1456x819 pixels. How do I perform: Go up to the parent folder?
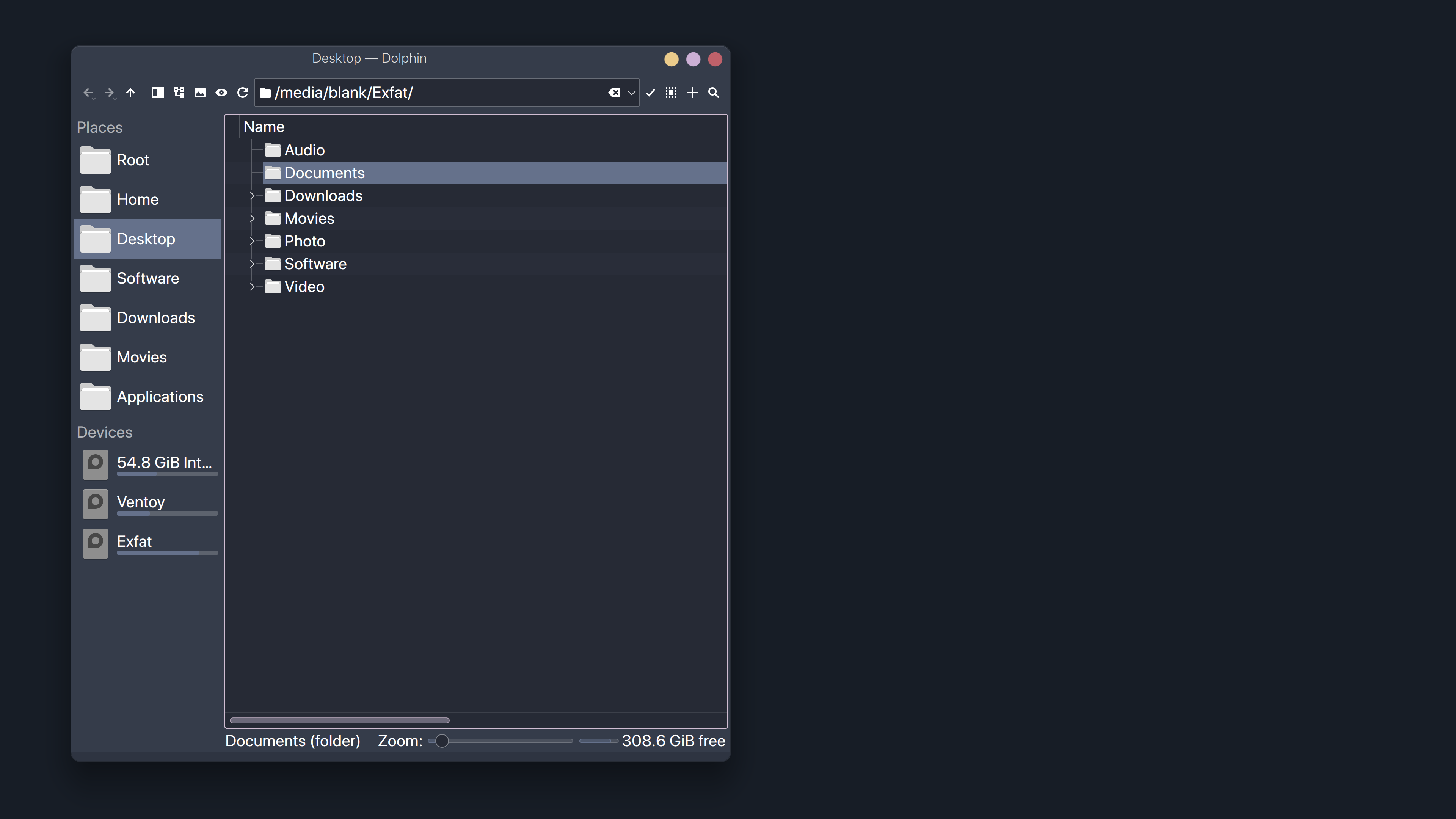(x=130, y=93)
